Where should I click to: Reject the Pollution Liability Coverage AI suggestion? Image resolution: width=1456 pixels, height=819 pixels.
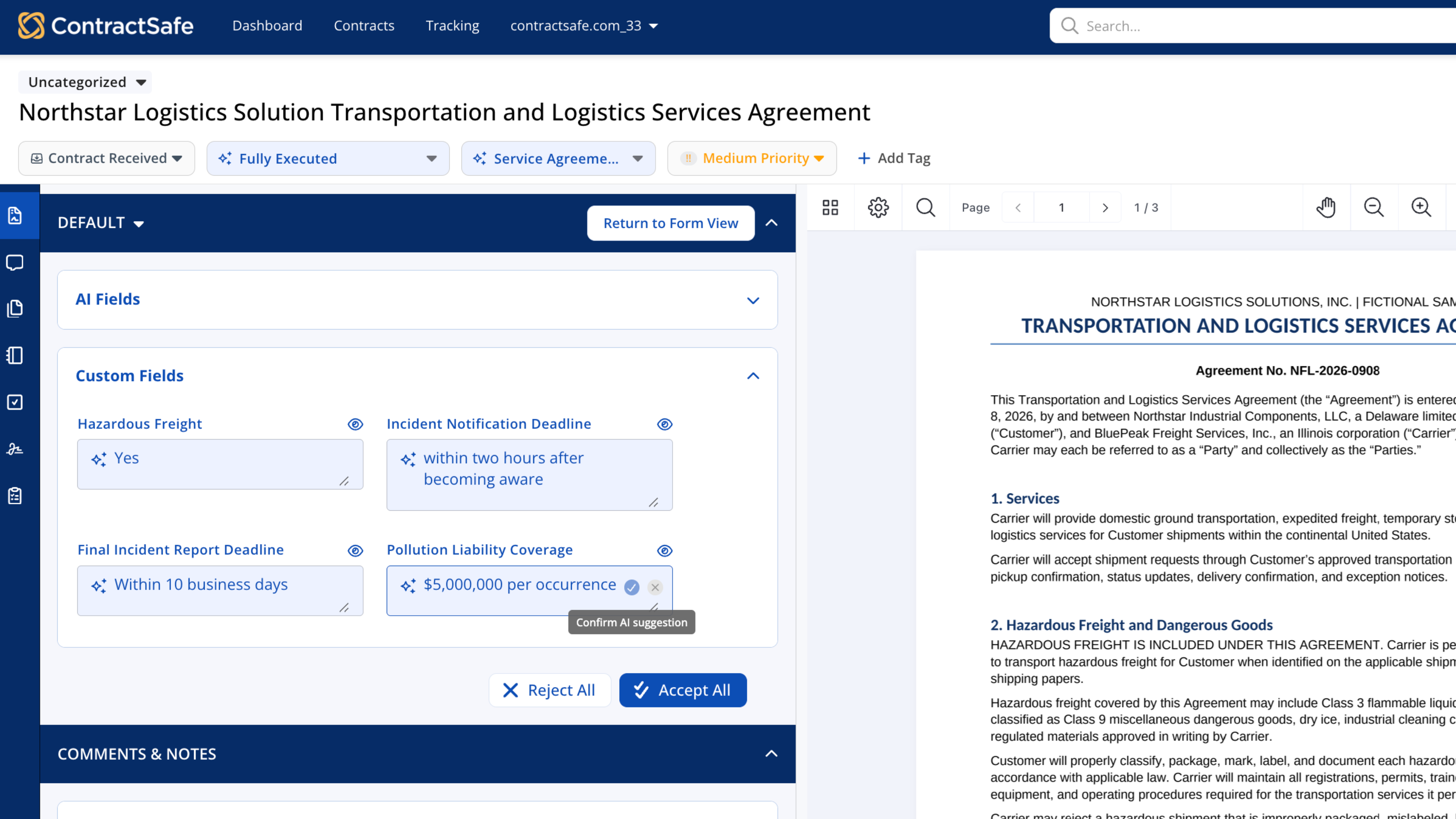[655, 587]
